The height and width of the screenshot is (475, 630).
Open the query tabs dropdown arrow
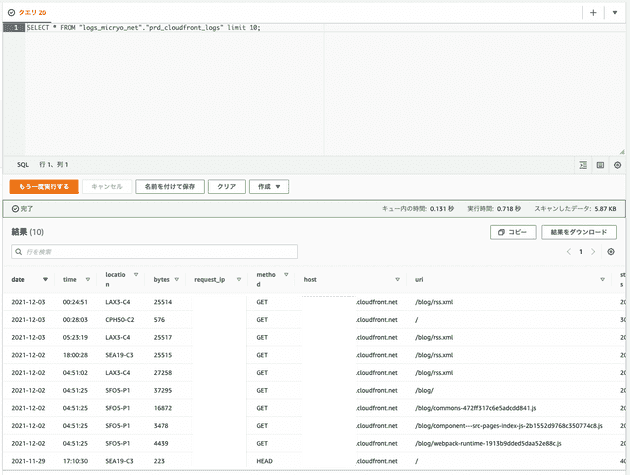[x=615, y=13]
